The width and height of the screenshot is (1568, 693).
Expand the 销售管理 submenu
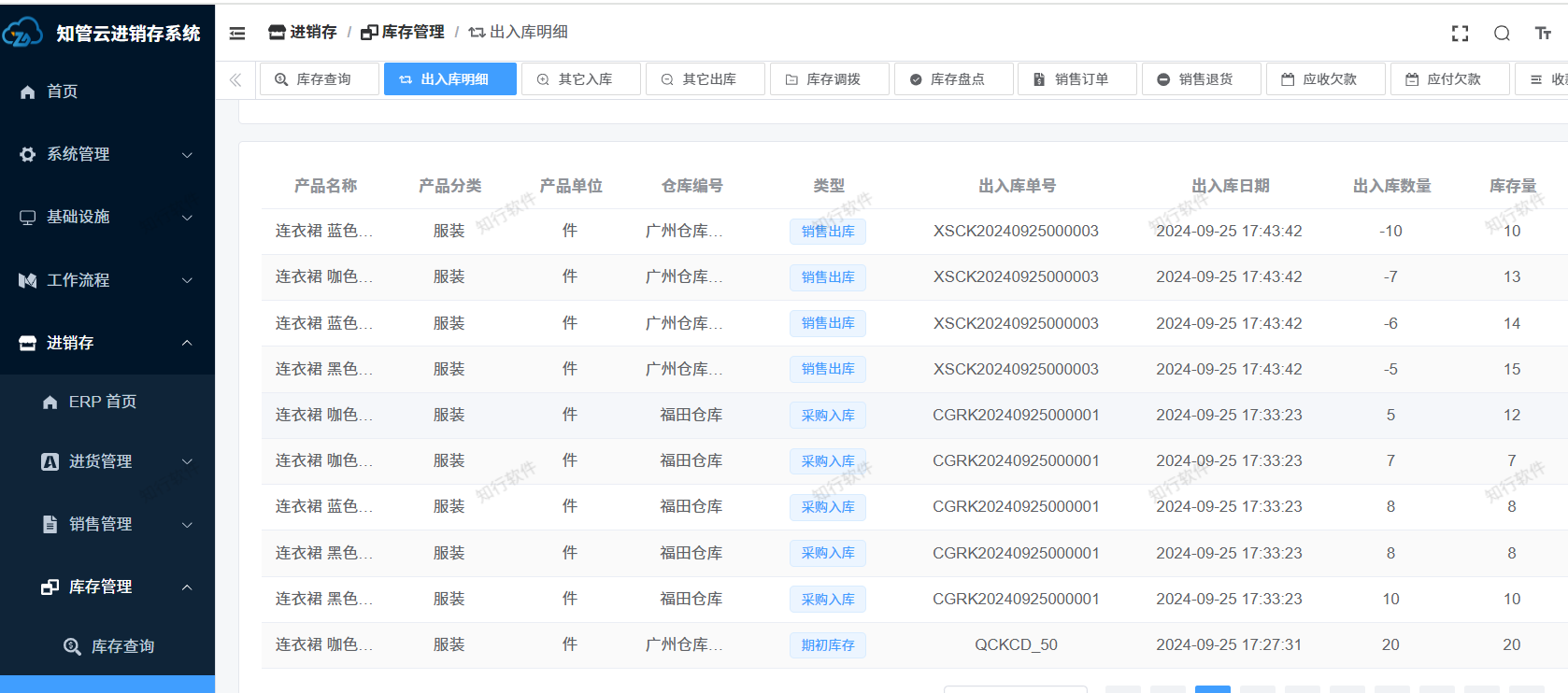click(x=117, y=524)
